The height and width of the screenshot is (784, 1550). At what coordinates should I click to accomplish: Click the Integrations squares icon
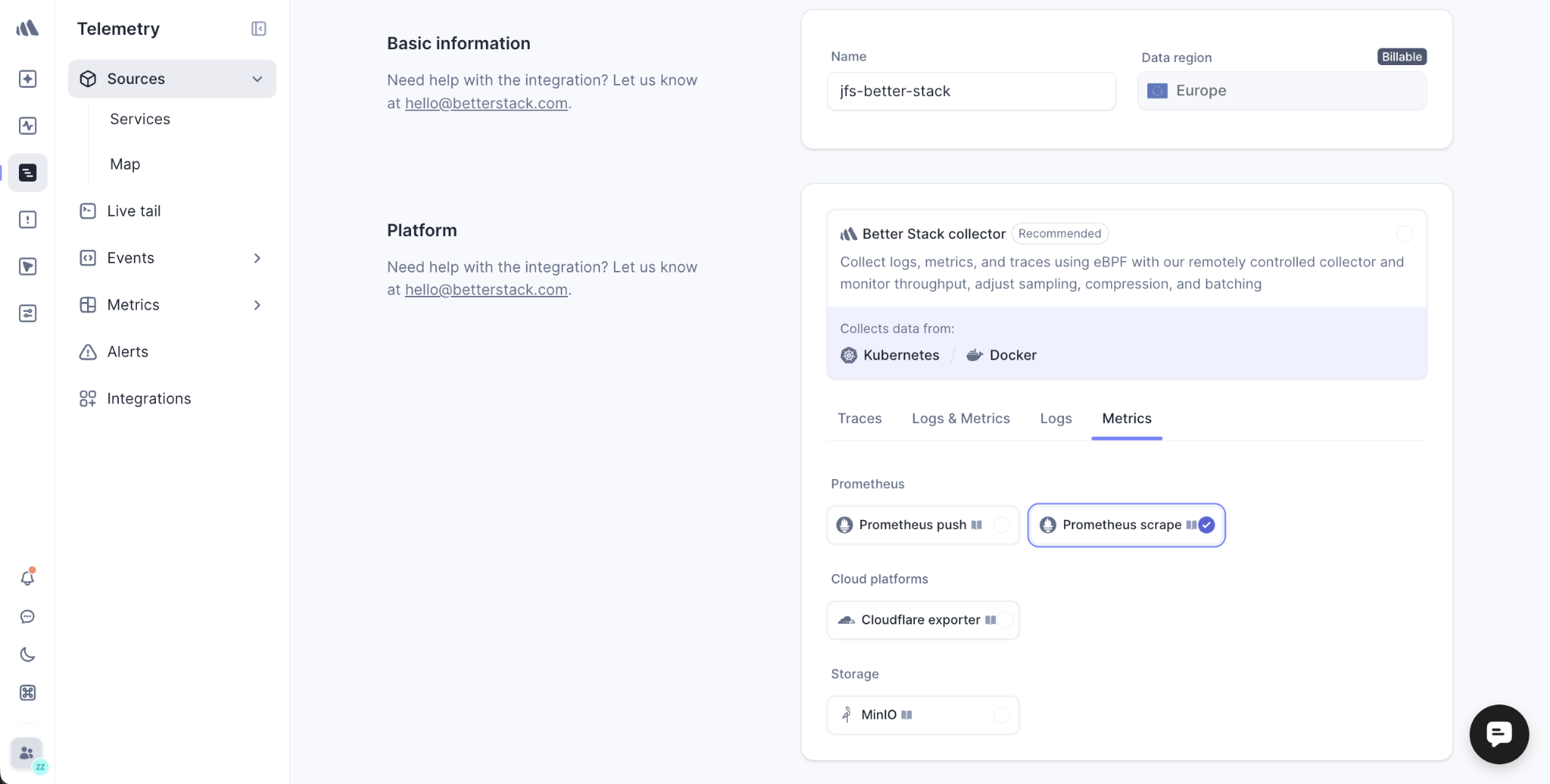(x=88, y=399)
